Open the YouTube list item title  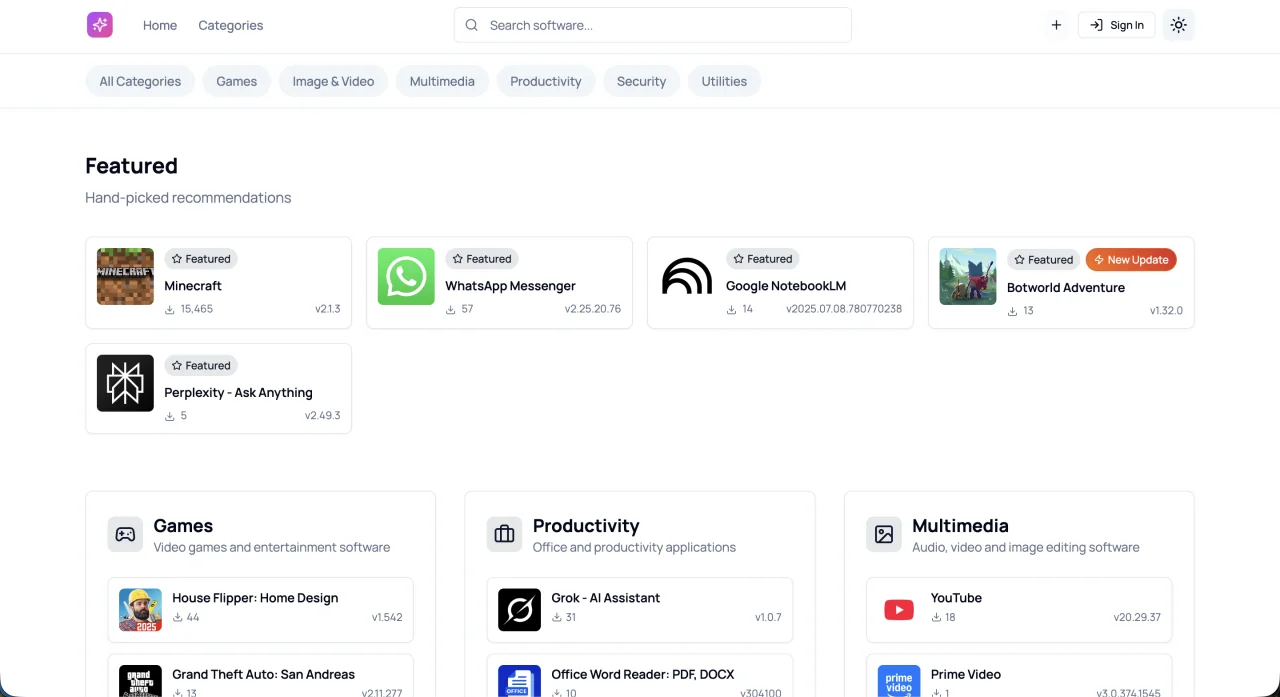click(956, 598)
